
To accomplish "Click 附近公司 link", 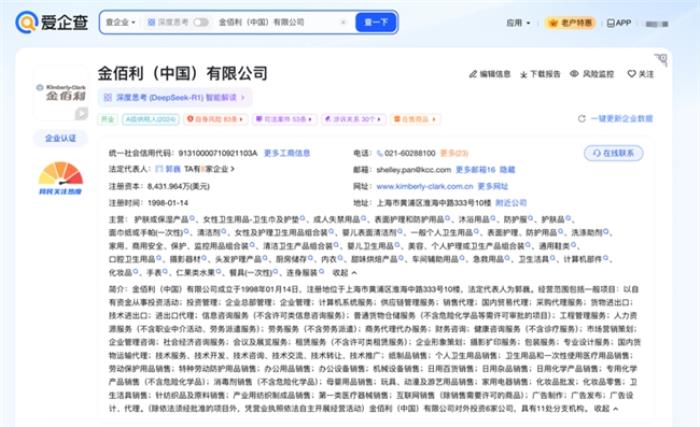I will click(x=511, y=203).
